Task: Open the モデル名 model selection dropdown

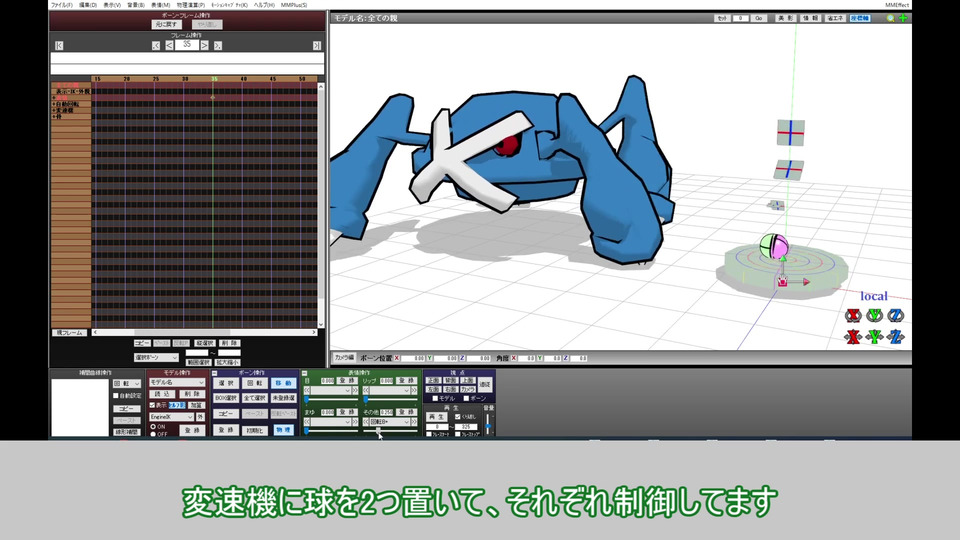Action: (x=177, y=383)
